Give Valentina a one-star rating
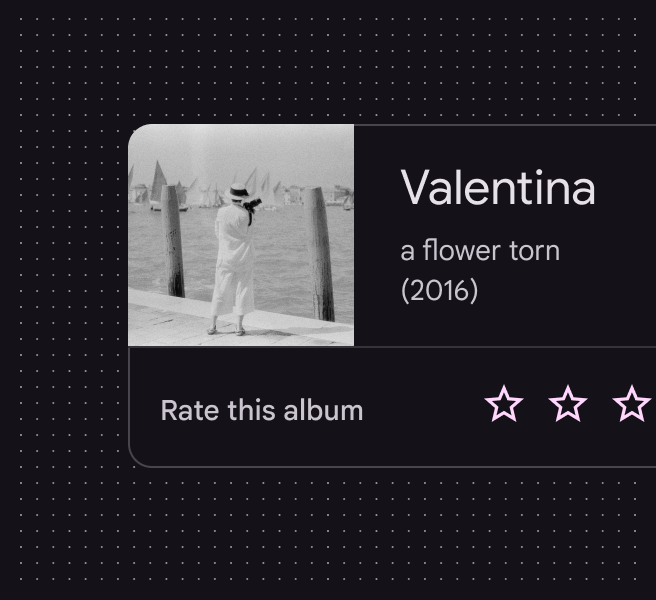This screenshot has height=600, width=656. [x=504, y=405]
